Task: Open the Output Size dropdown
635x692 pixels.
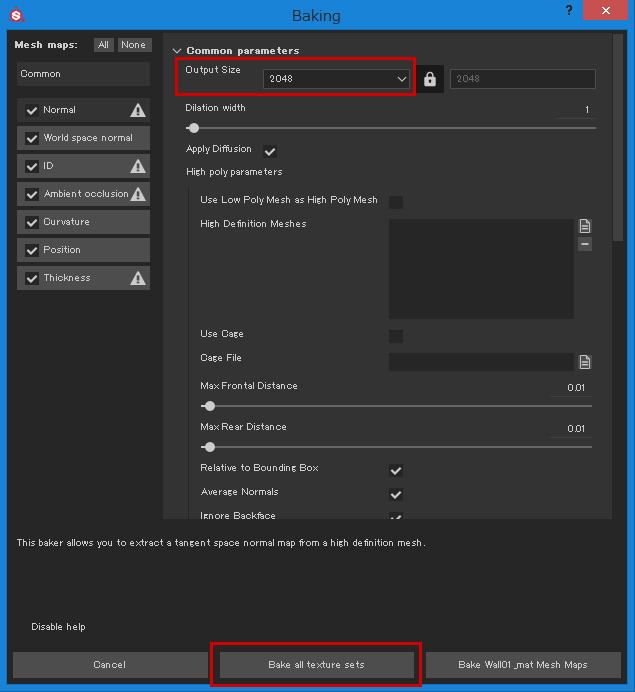Action: coord(336,79)
